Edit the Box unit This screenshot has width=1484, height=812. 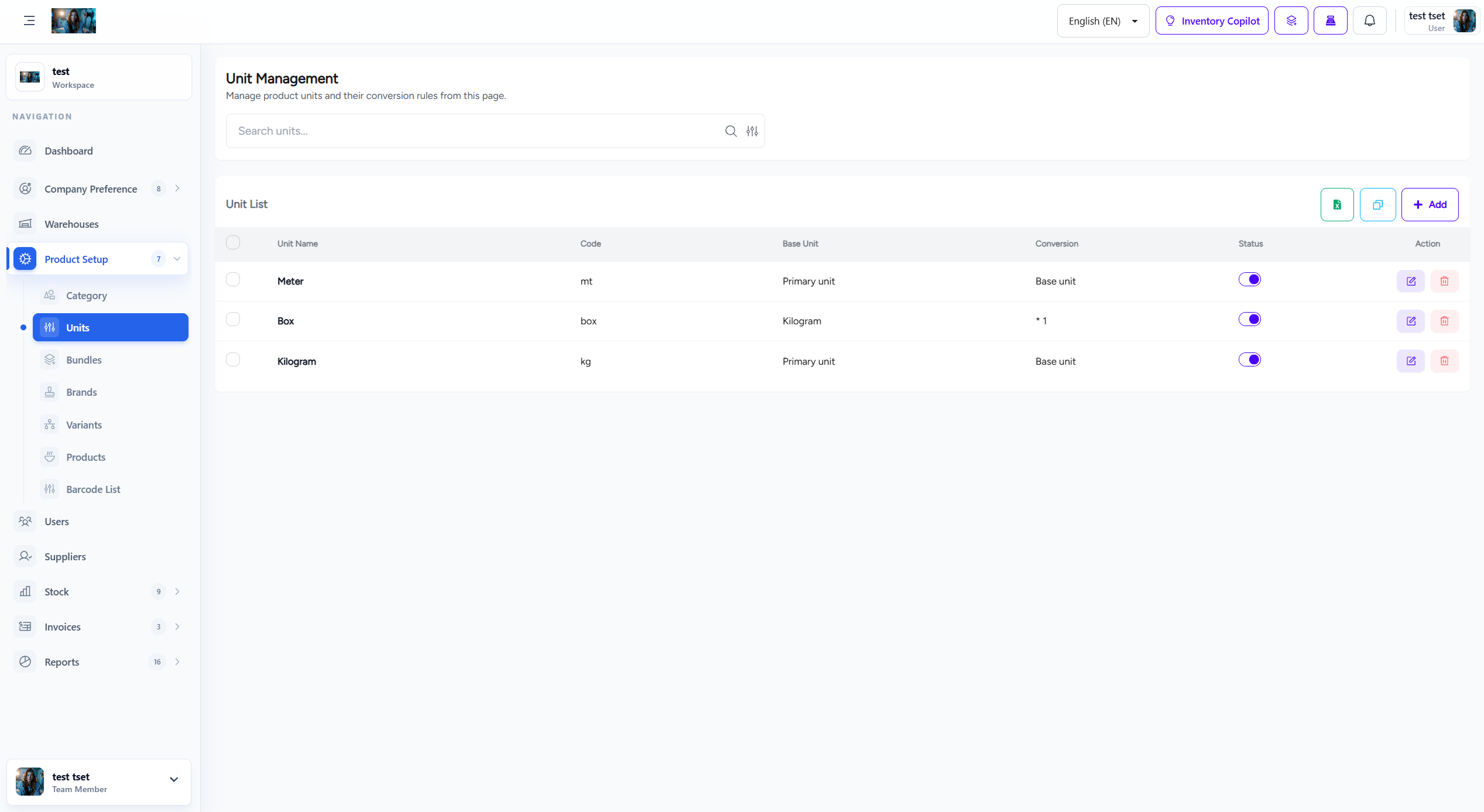tap(1411, 321)
